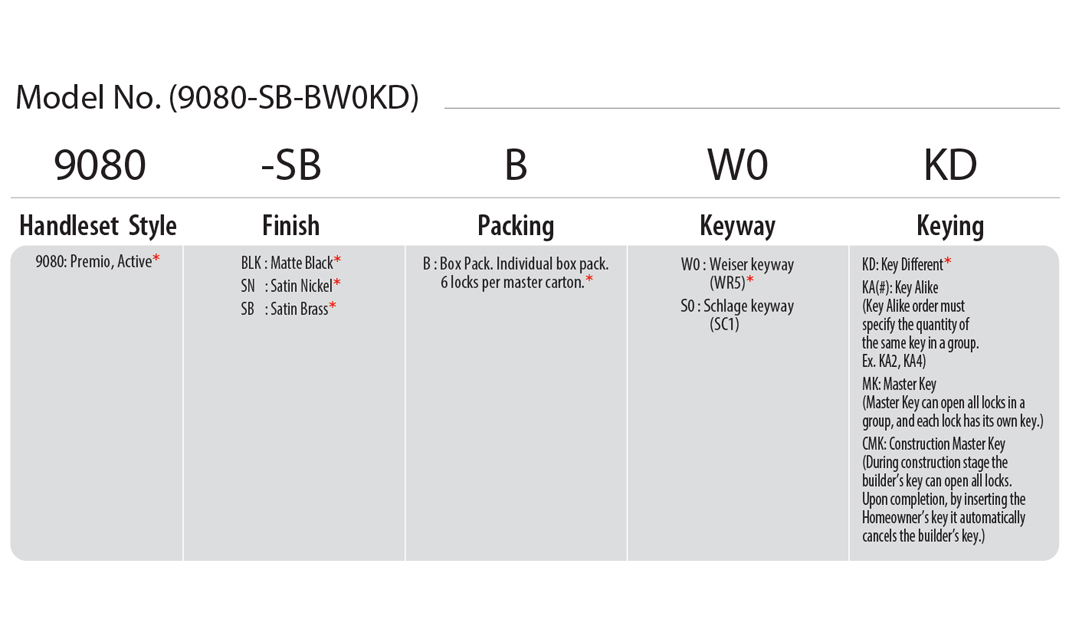Click the large 9080 code
1067x642 pixels.
coord(99,165)
